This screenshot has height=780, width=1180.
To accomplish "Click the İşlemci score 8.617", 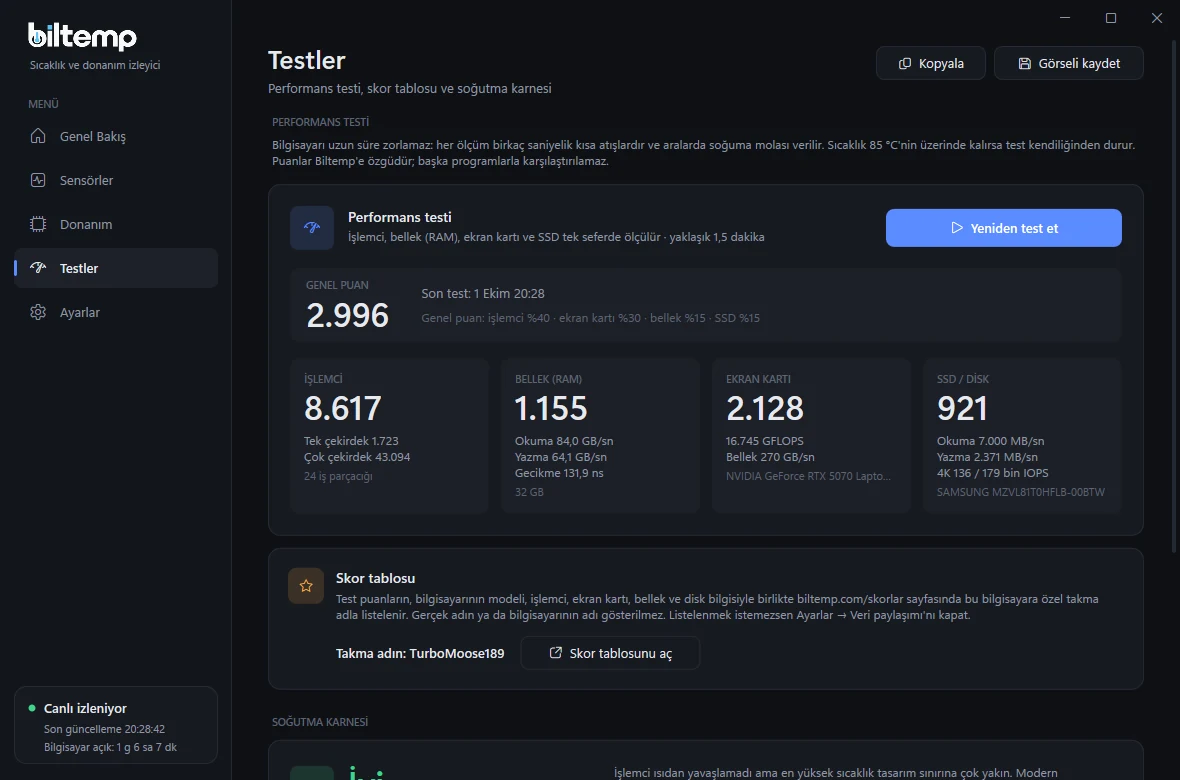I will (x=342, y=409).
